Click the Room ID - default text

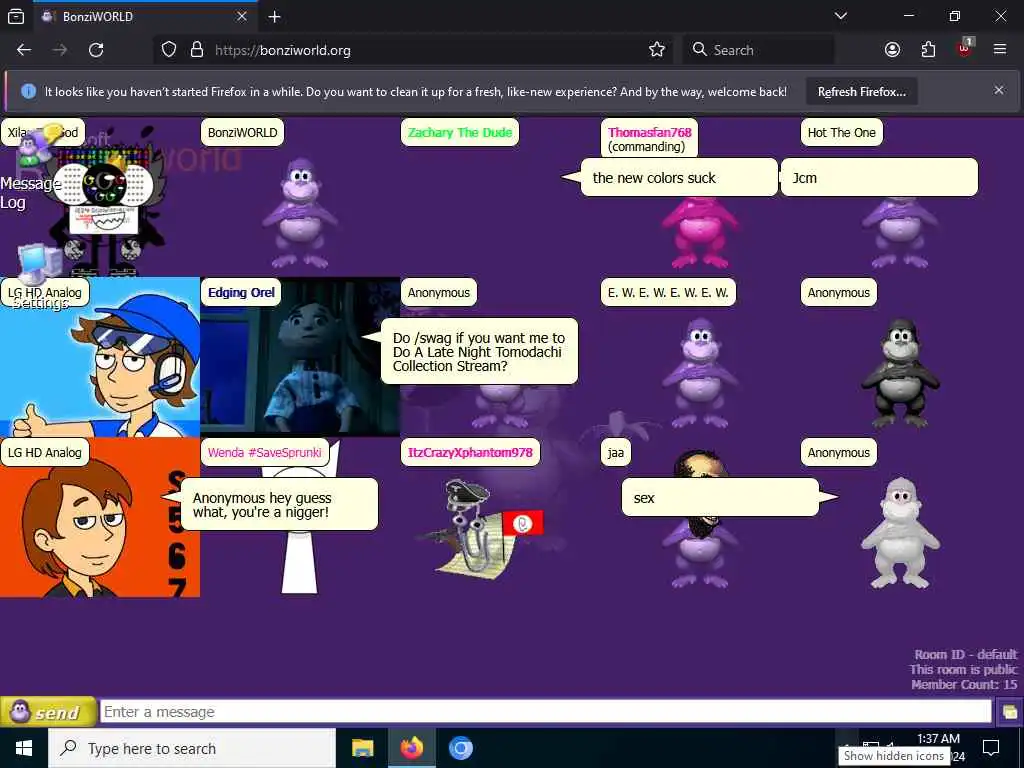[x=965, y=654]
